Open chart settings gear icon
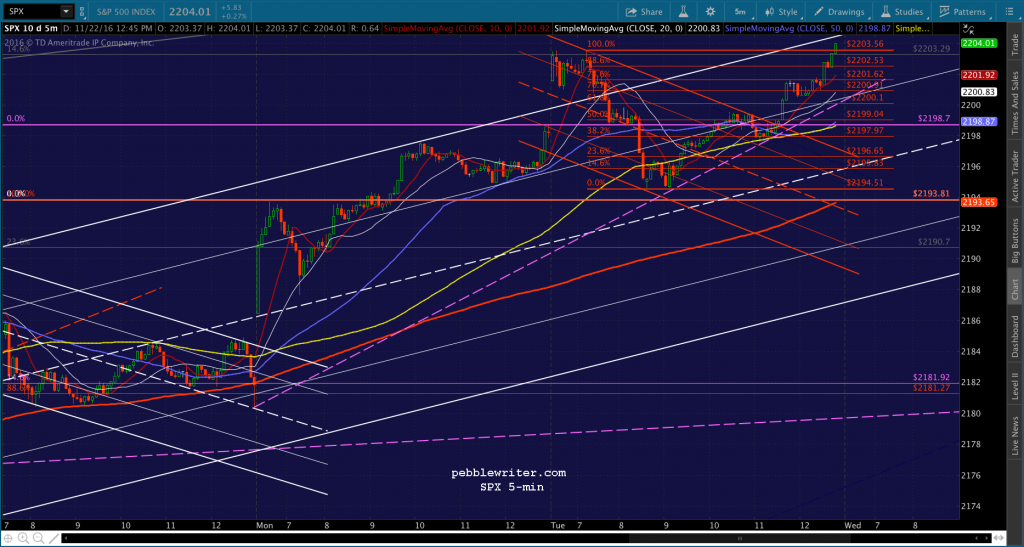The width and height of the screenshot is (1024, 547). [711, 12]
